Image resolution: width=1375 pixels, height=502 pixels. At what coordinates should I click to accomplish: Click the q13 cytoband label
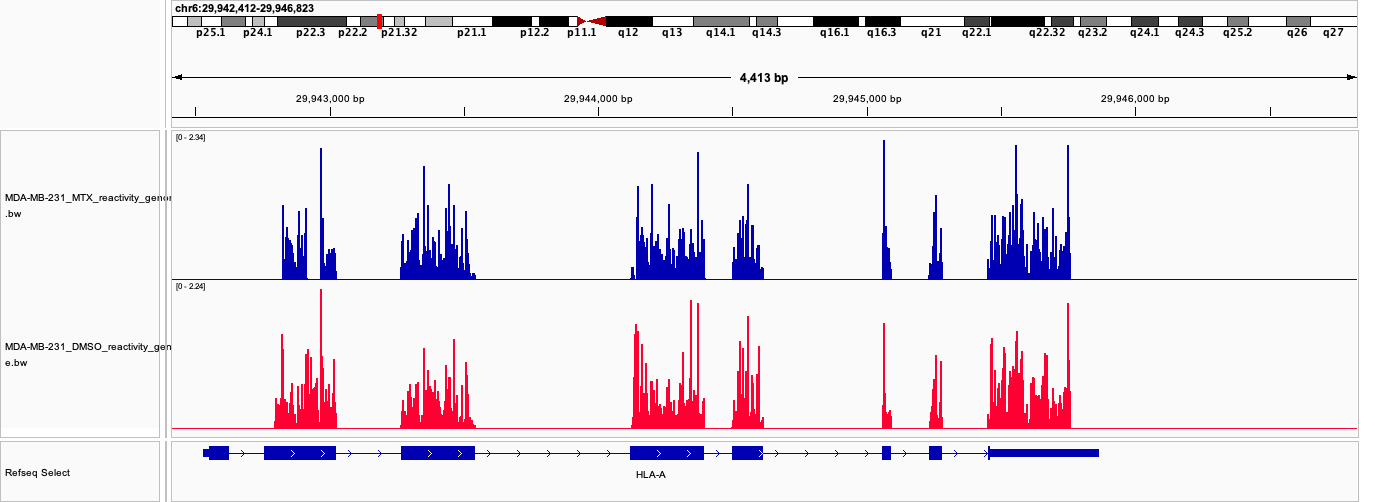[672, 33]
